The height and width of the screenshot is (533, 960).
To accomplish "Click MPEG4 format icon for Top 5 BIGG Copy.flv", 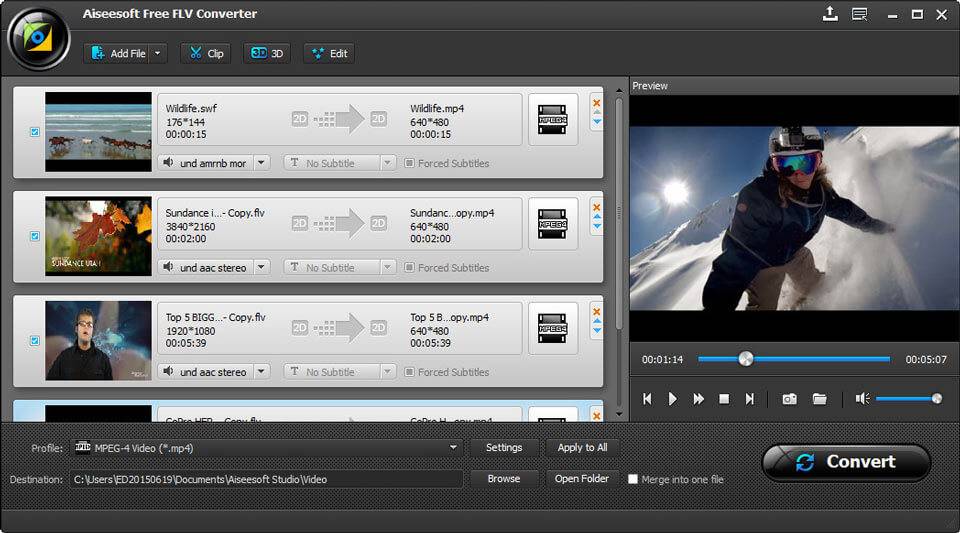I will click(x=552, y=329).
